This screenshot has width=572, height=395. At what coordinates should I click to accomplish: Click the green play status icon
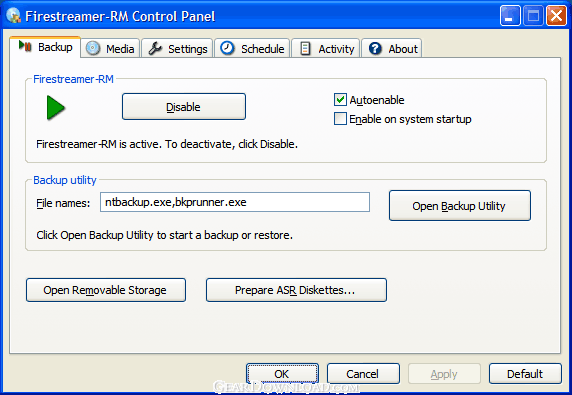pyautogui.click(x=56, y=108)
